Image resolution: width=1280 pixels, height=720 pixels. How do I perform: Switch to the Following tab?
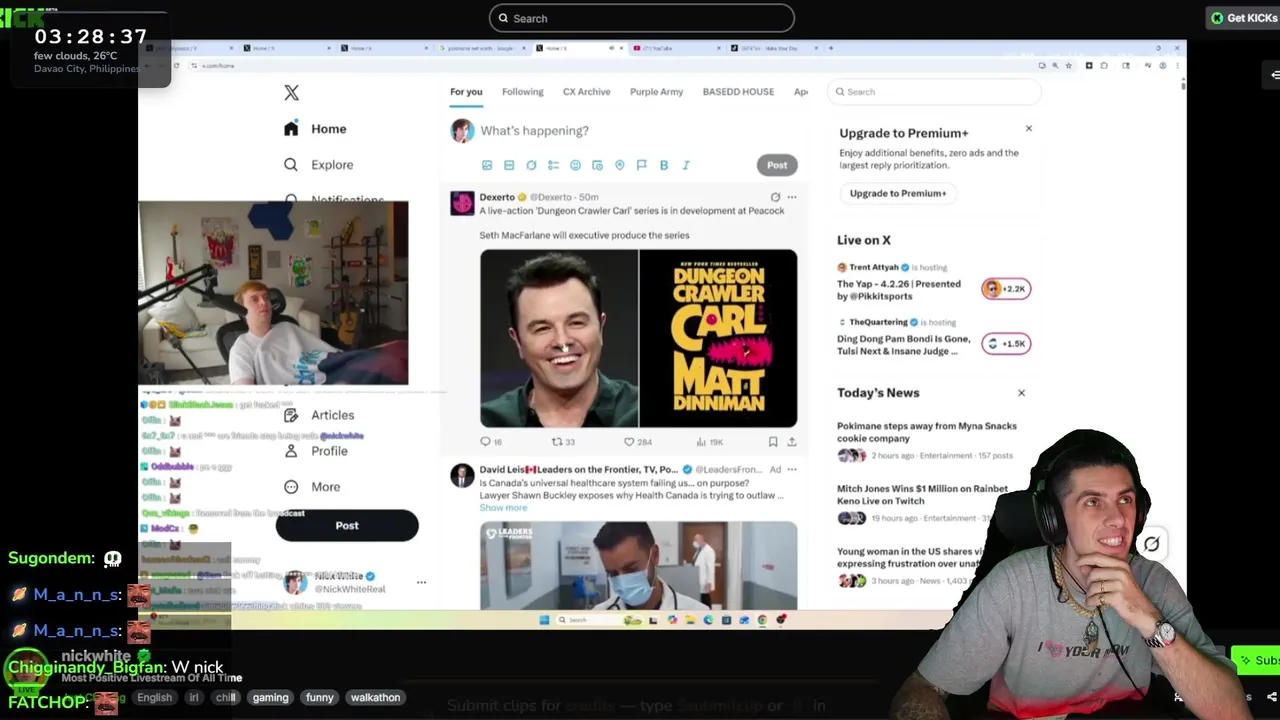523,92
